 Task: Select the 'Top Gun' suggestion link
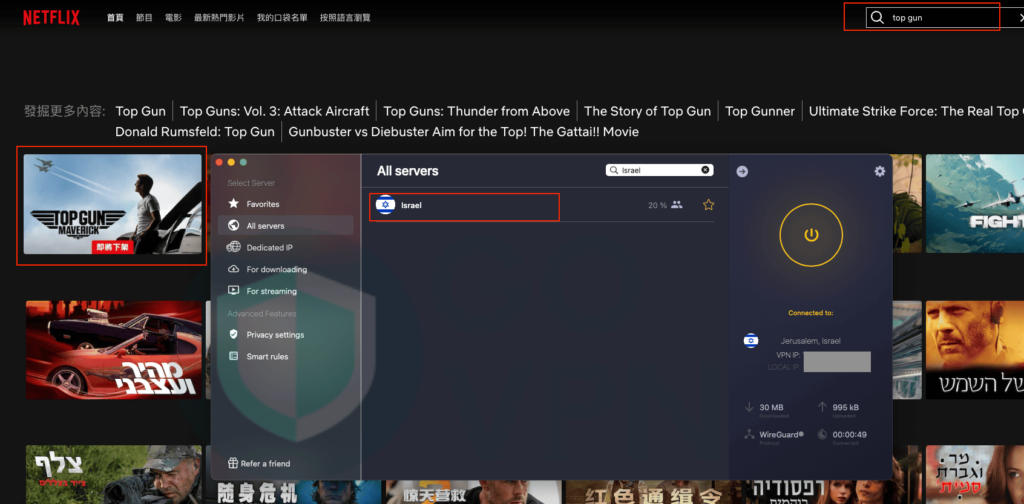tap(140, 111)
